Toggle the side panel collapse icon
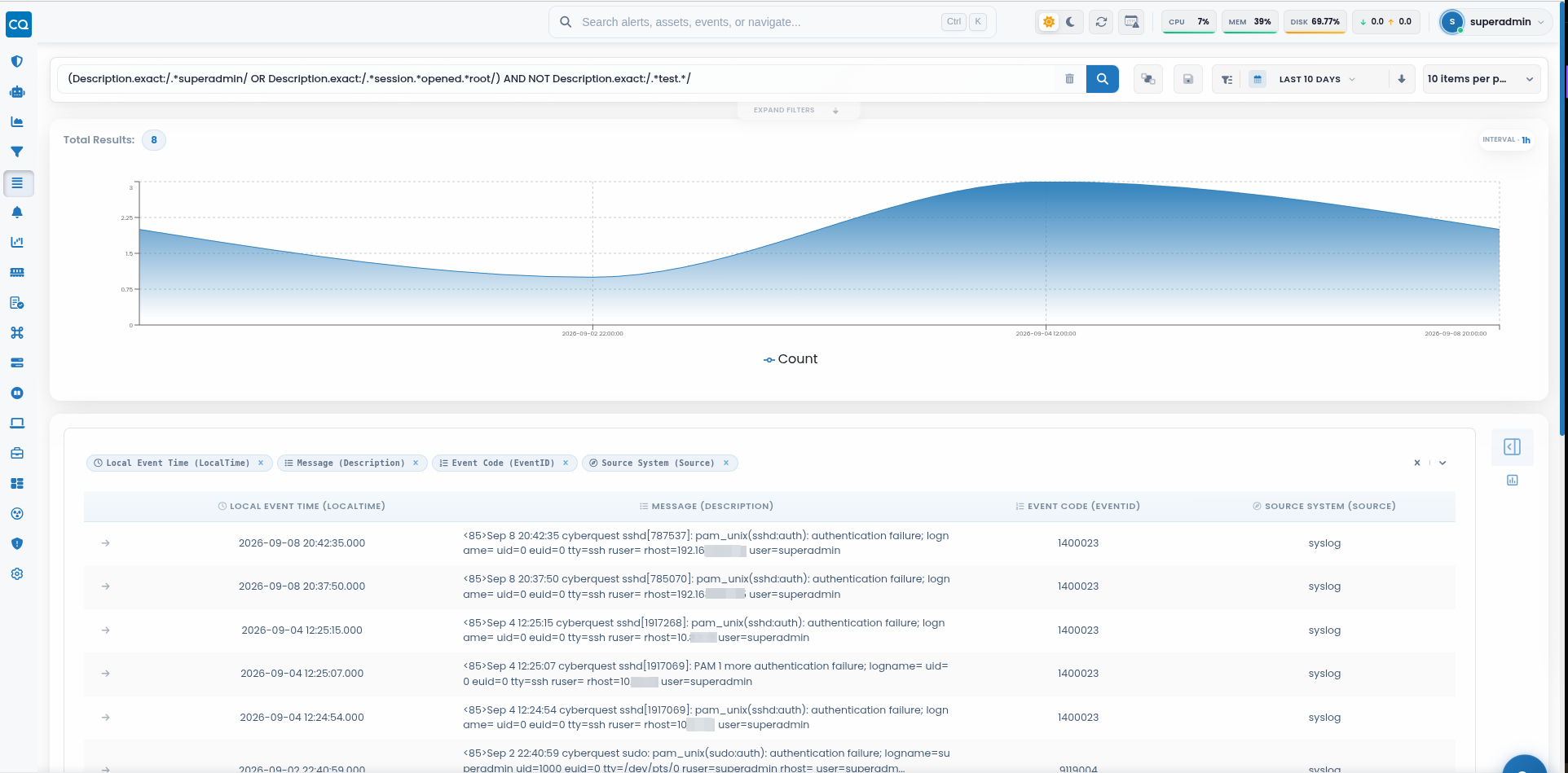Viewport: 1568px width, 773px height. pos(1512,447)
